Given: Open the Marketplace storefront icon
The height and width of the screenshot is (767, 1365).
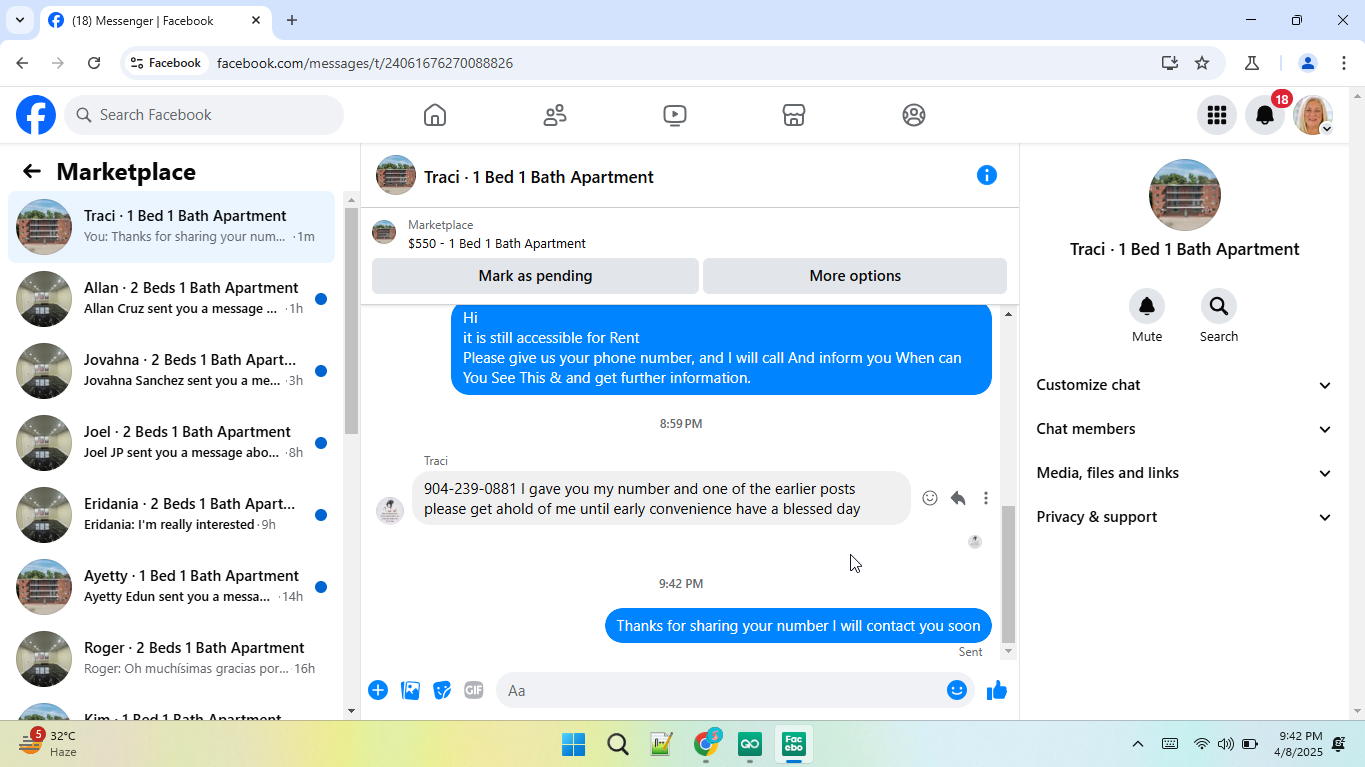Looking at the screenshot, I should pyautogui.click(x=794, y=115).
